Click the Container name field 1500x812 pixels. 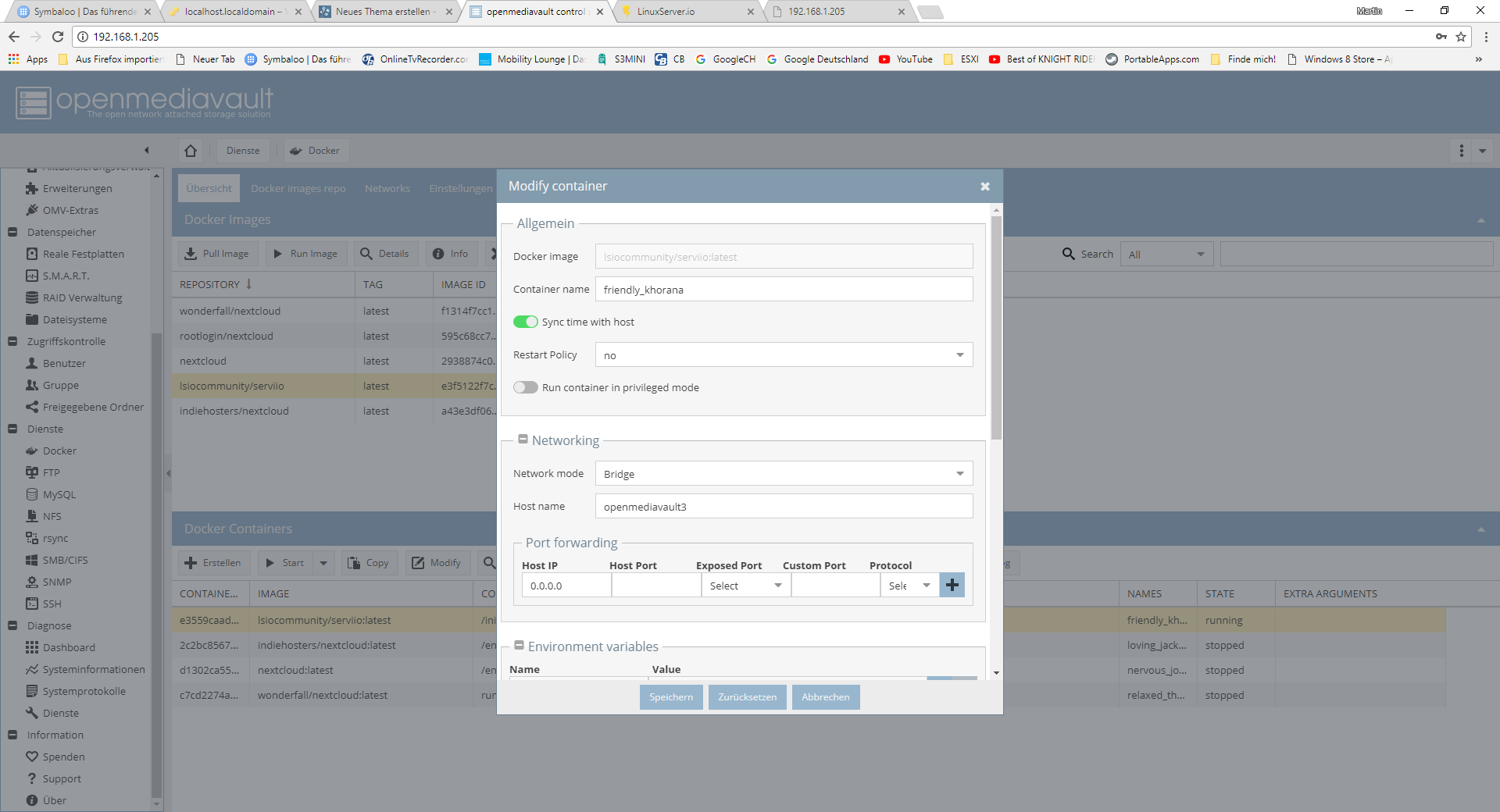(x=784, y=290)
